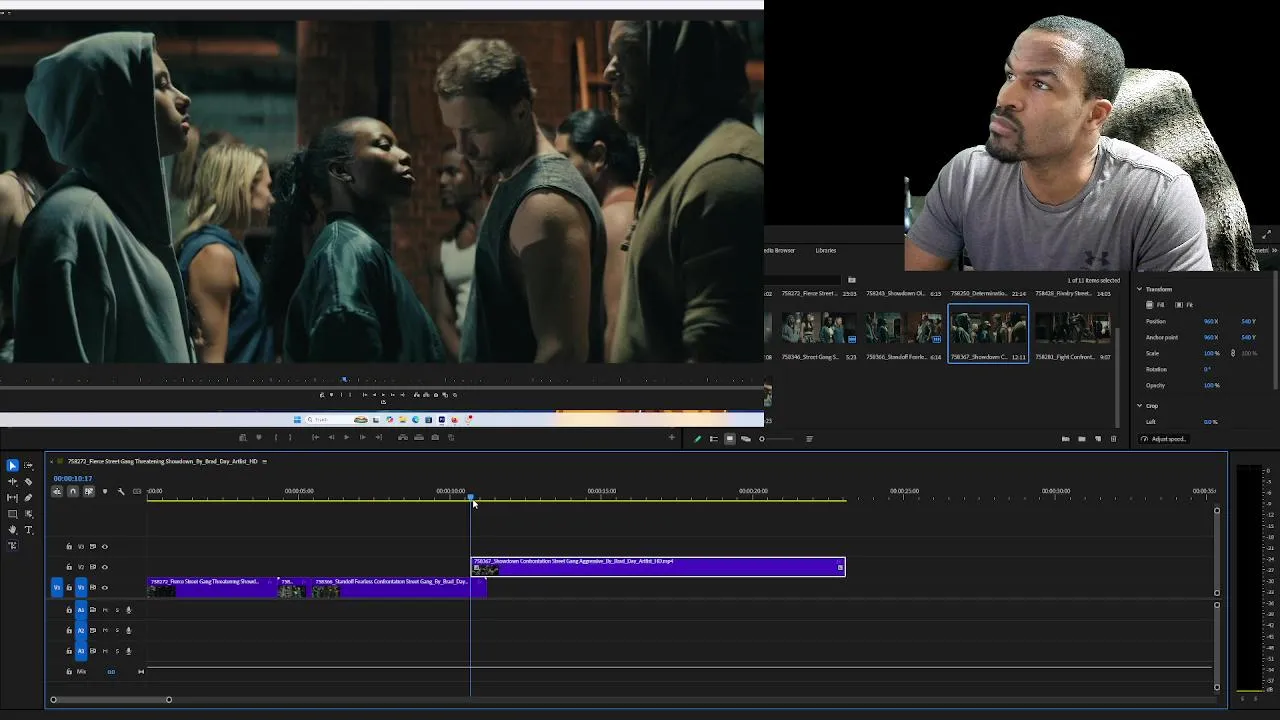
Task: Play the source monitor clip
Action: point(346,437)
